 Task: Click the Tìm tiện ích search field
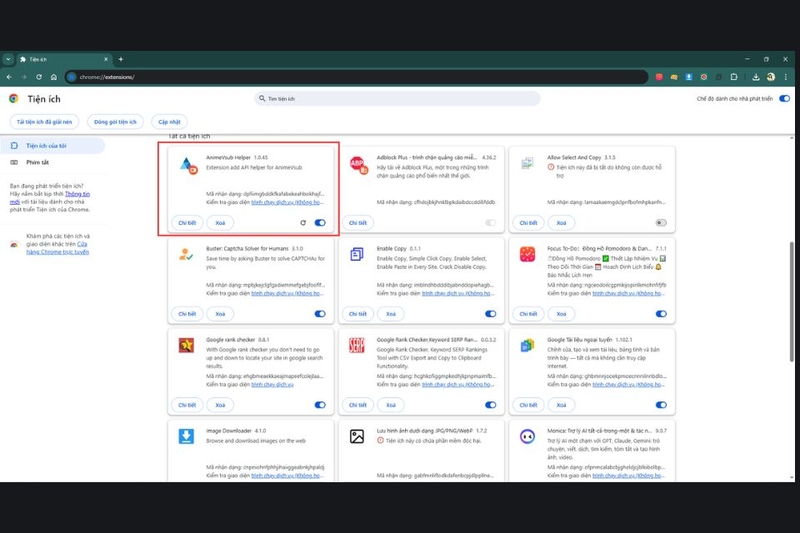(x=397, y=98)
